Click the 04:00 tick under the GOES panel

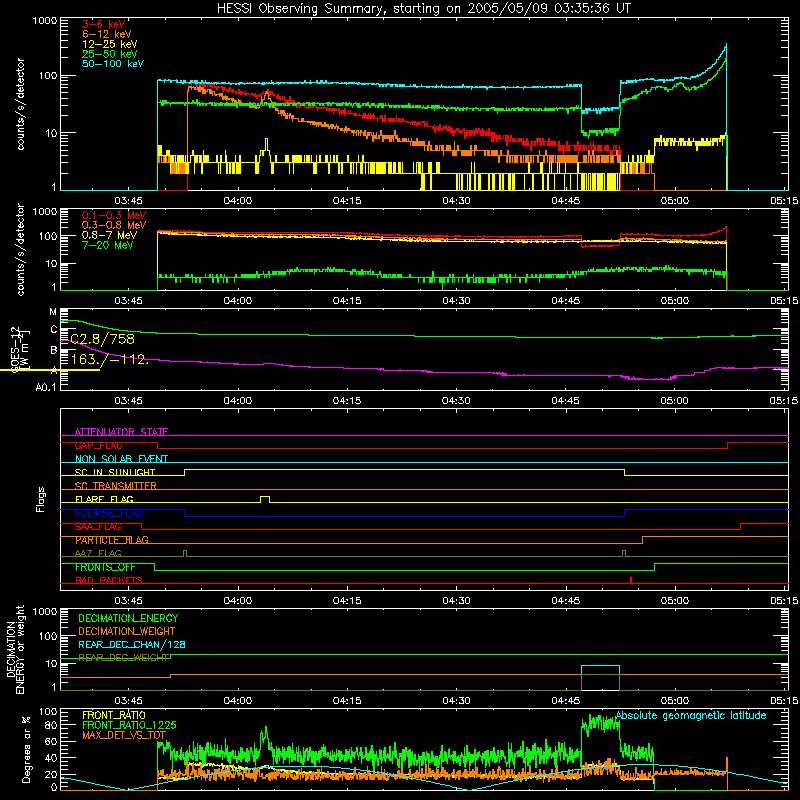[237, 401]
